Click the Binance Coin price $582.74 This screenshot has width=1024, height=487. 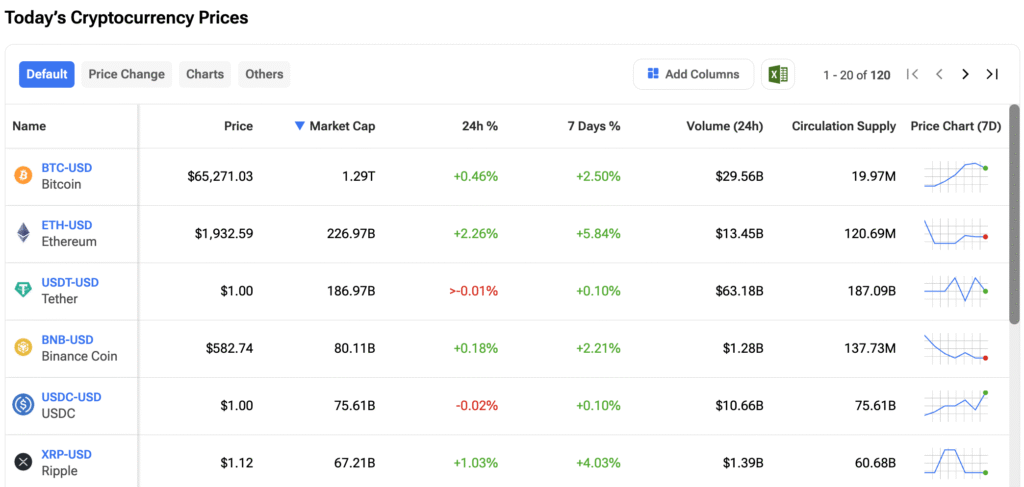[x=229, y=348]
